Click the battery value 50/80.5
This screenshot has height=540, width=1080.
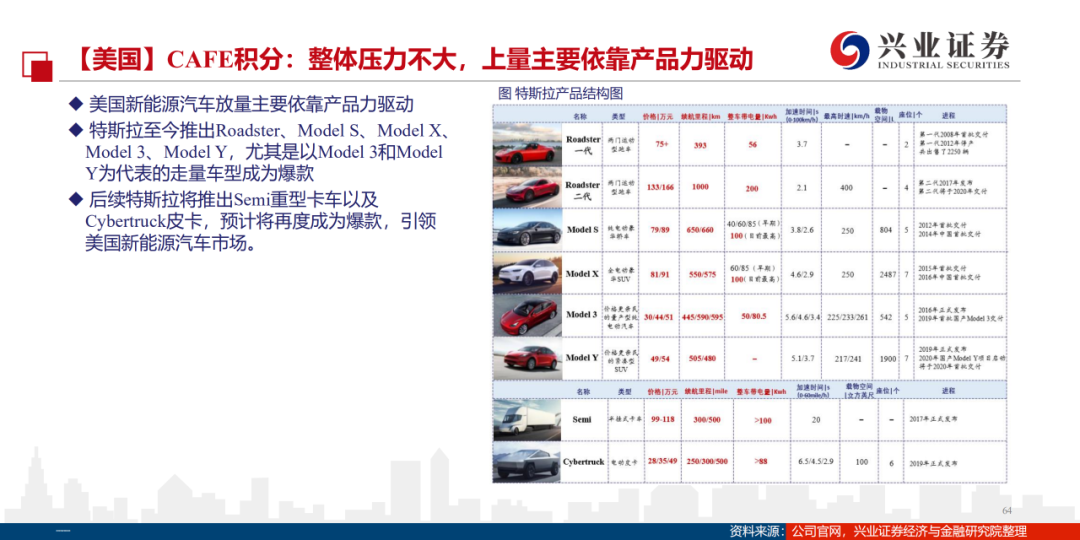click(752, 318)
